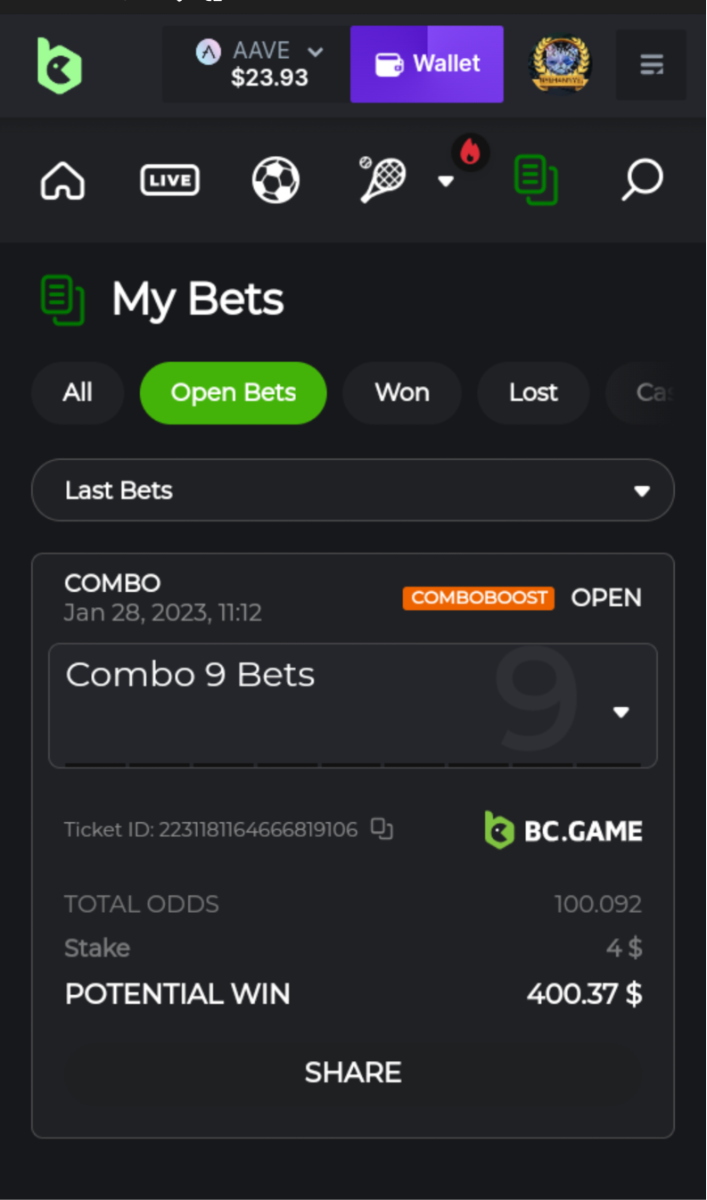The image size is (707, 1200).
Task: Switch to the Won bets tab
Action: coord(402,393)
